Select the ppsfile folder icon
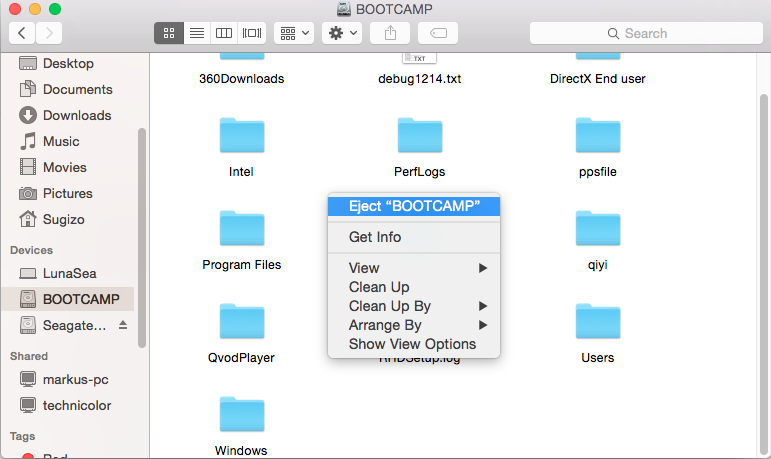Image resolution: width=771 pixels, height=459 pixels. pos(597,135)
